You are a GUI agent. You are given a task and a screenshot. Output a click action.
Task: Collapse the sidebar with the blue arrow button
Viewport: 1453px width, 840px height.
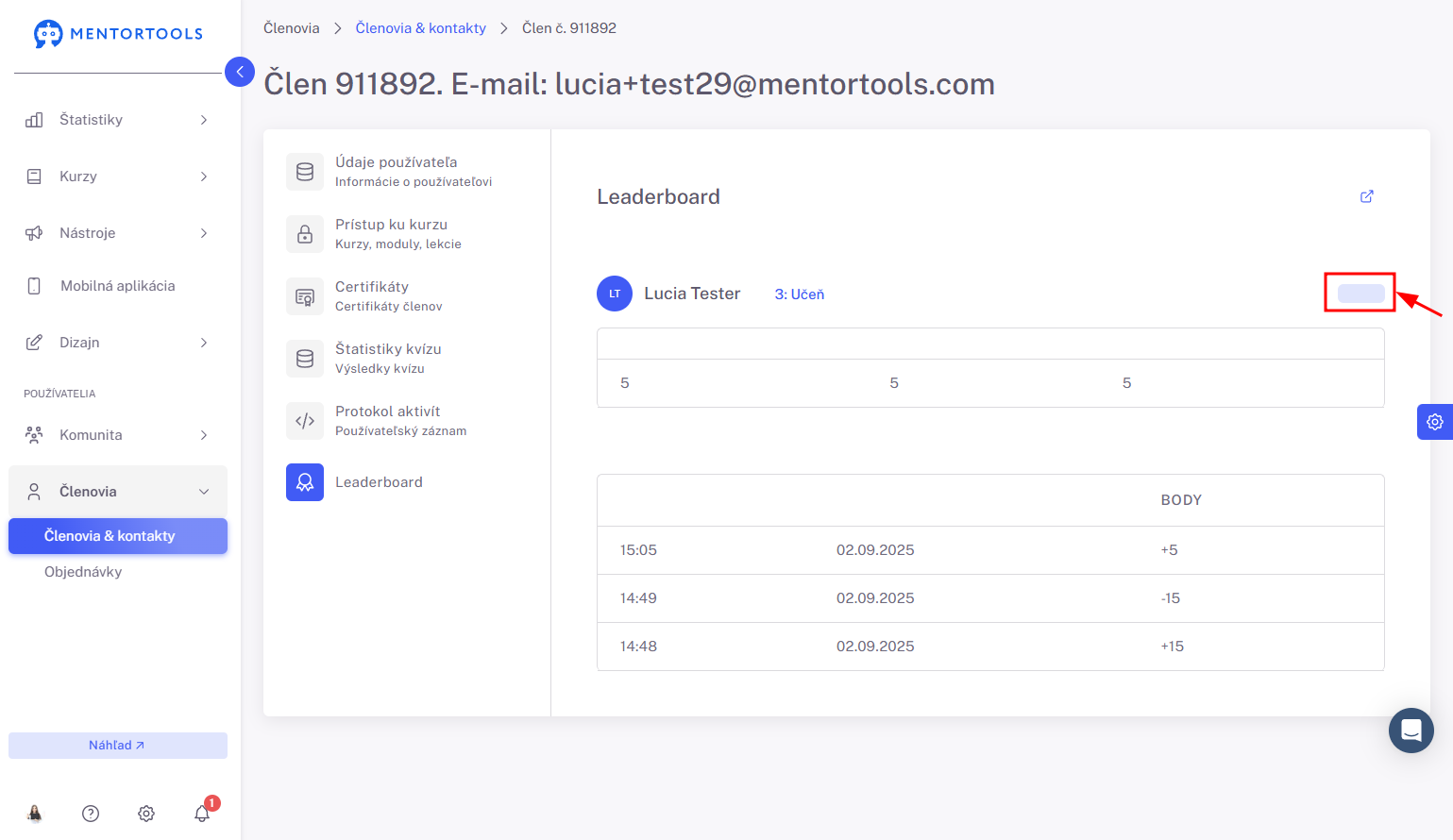click(240, 72)
